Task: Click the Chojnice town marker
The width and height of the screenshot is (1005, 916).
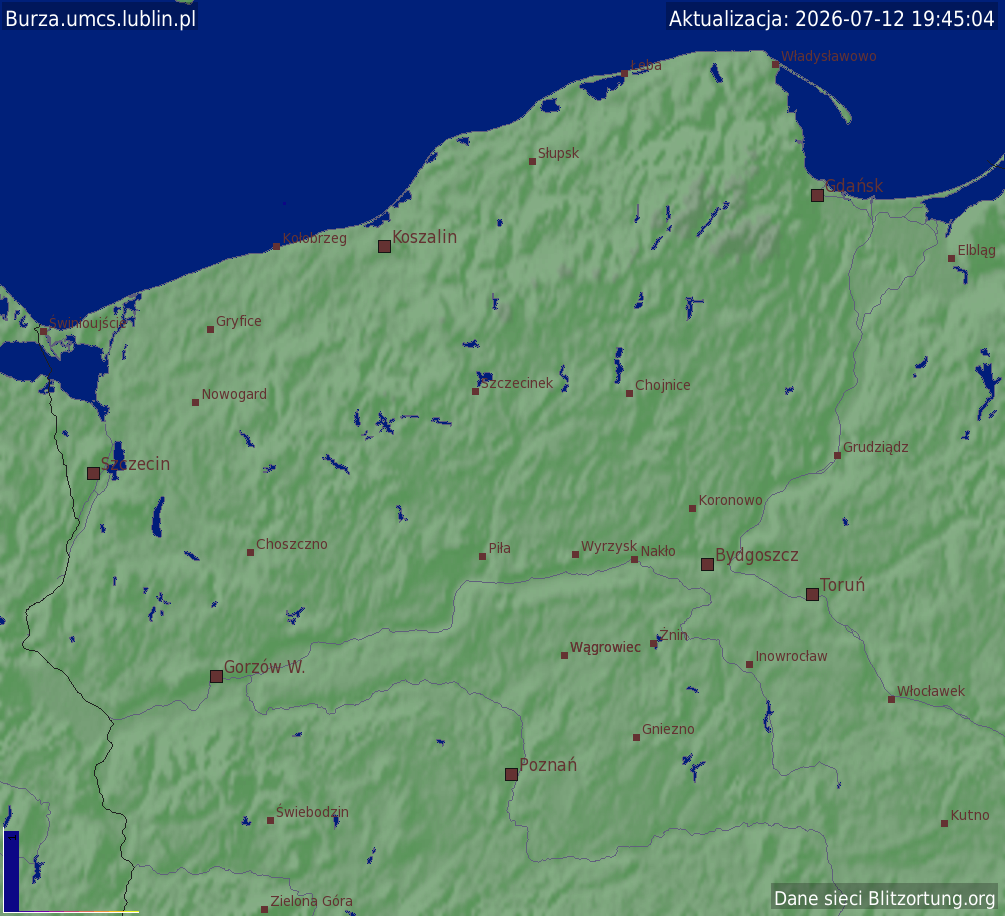Action: [x=629, y=394]
